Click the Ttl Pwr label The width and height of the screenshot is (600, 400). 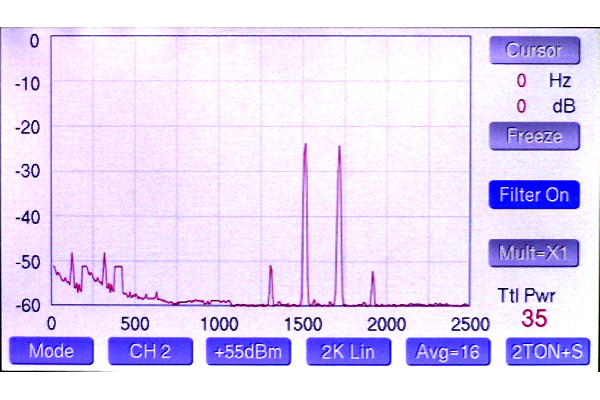[526, 295]
